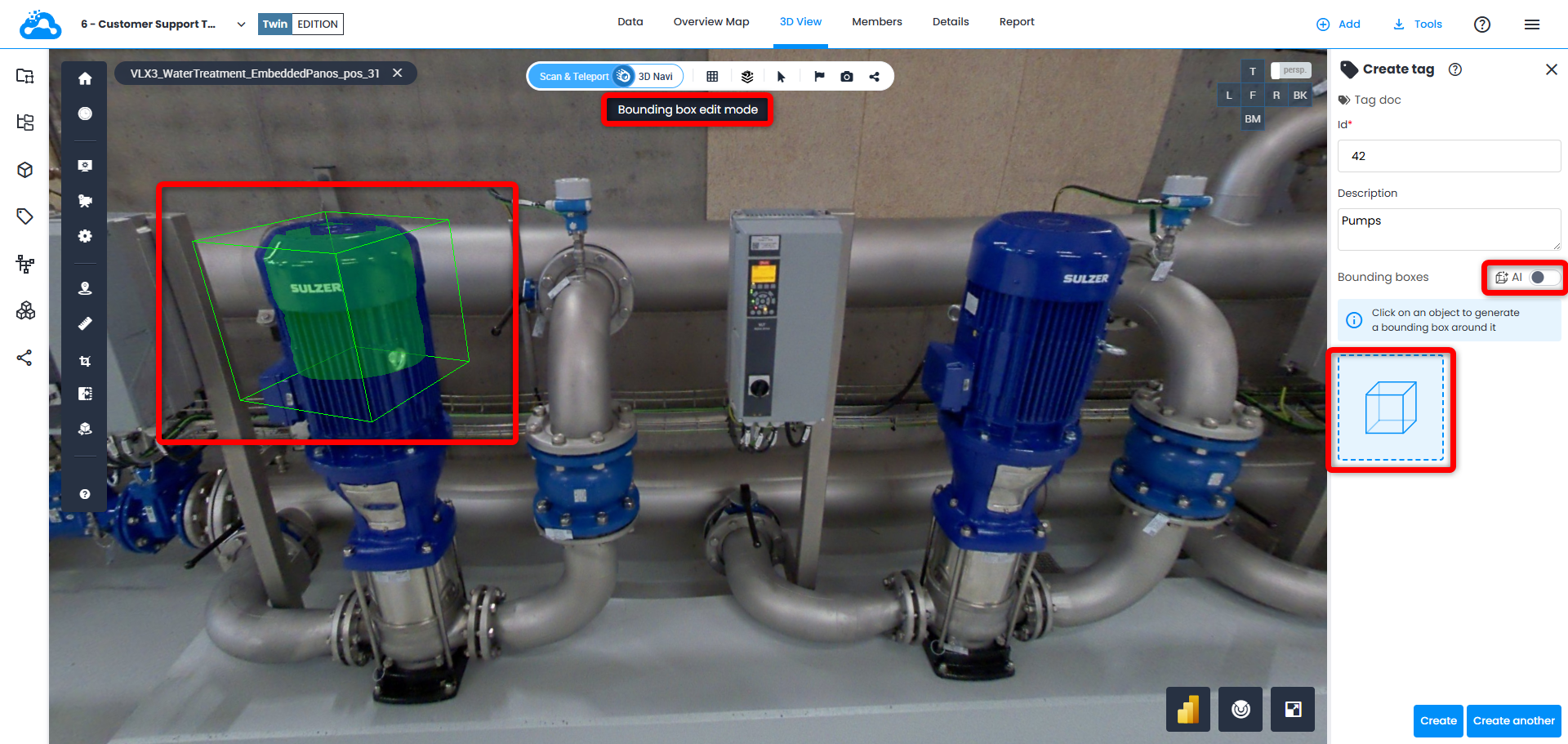The height and width of the screenshot is (744, 1568).
Task: Select the location pin tool
Action: click(85, 288)
